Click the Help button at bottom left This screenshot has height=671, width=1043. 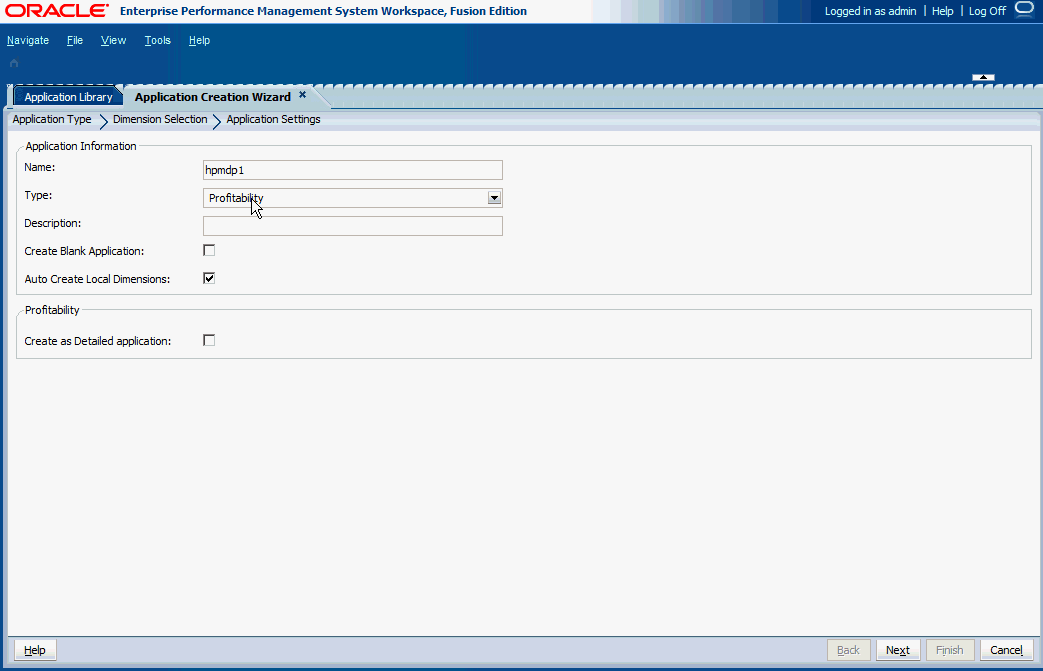point(35,650)
